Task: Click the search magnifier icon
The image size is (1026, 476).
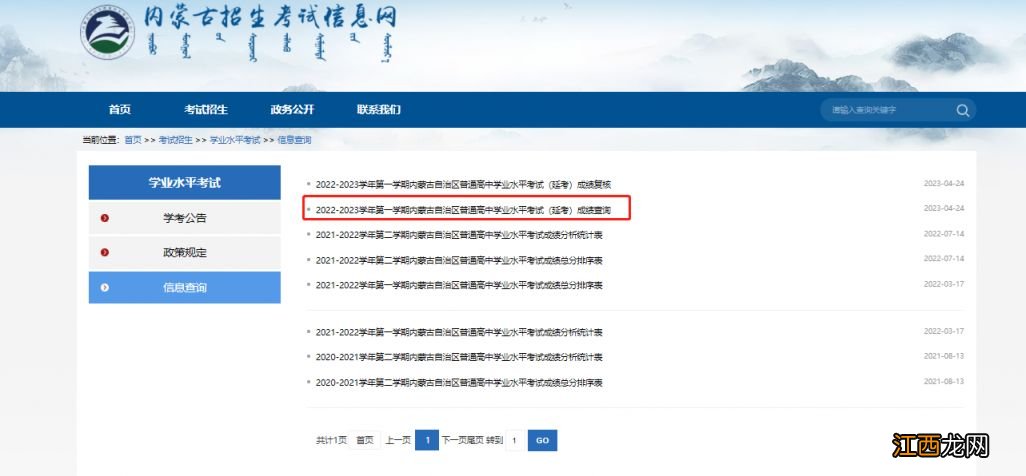Action: (x=963, y=110)
